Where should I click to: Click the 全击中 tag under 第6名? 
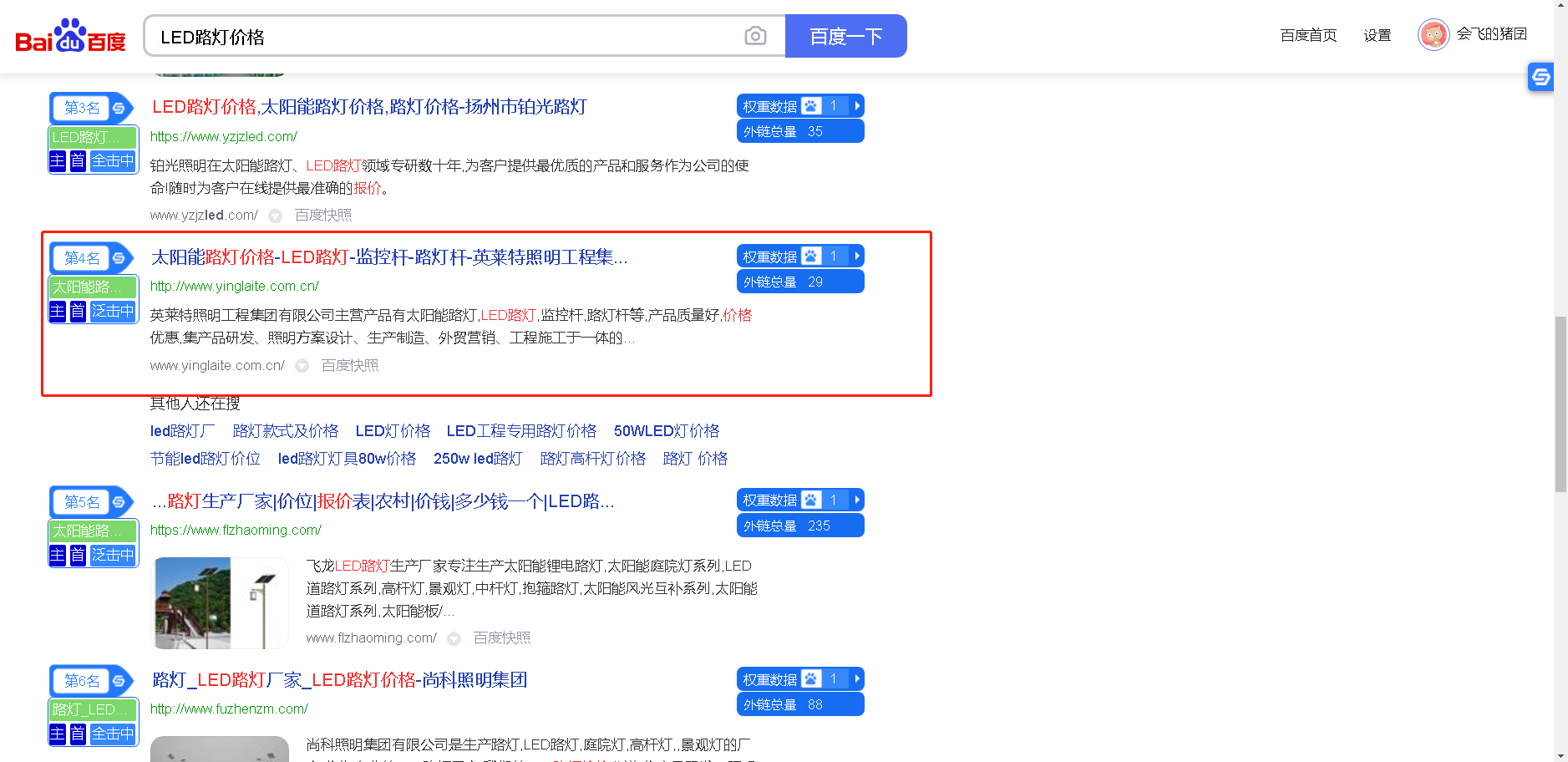point(113,734)
